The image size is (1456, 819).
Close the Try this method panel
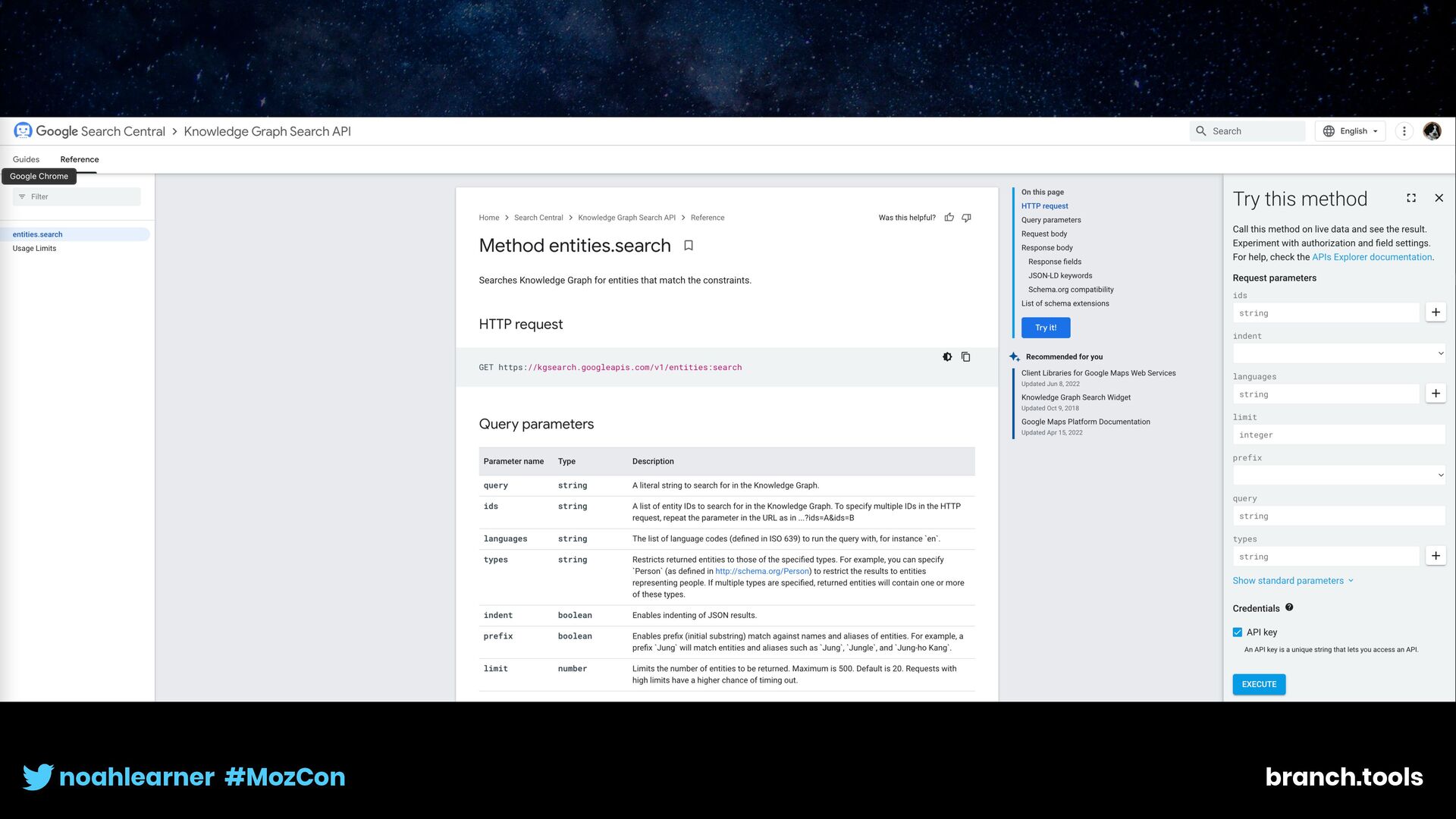1439,198
